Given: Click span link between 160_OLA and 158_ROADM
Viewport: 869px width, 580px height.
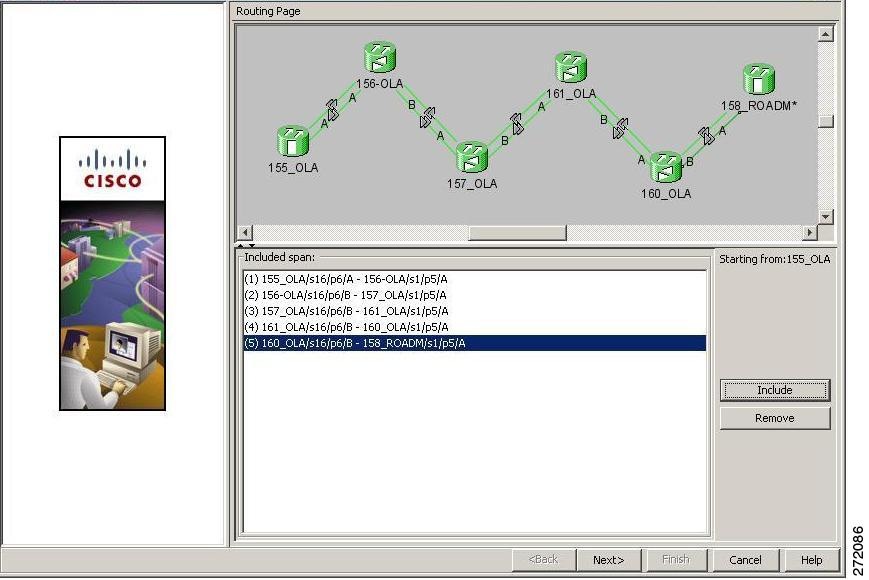Looking at the screenshot, I should click(706, 136).
